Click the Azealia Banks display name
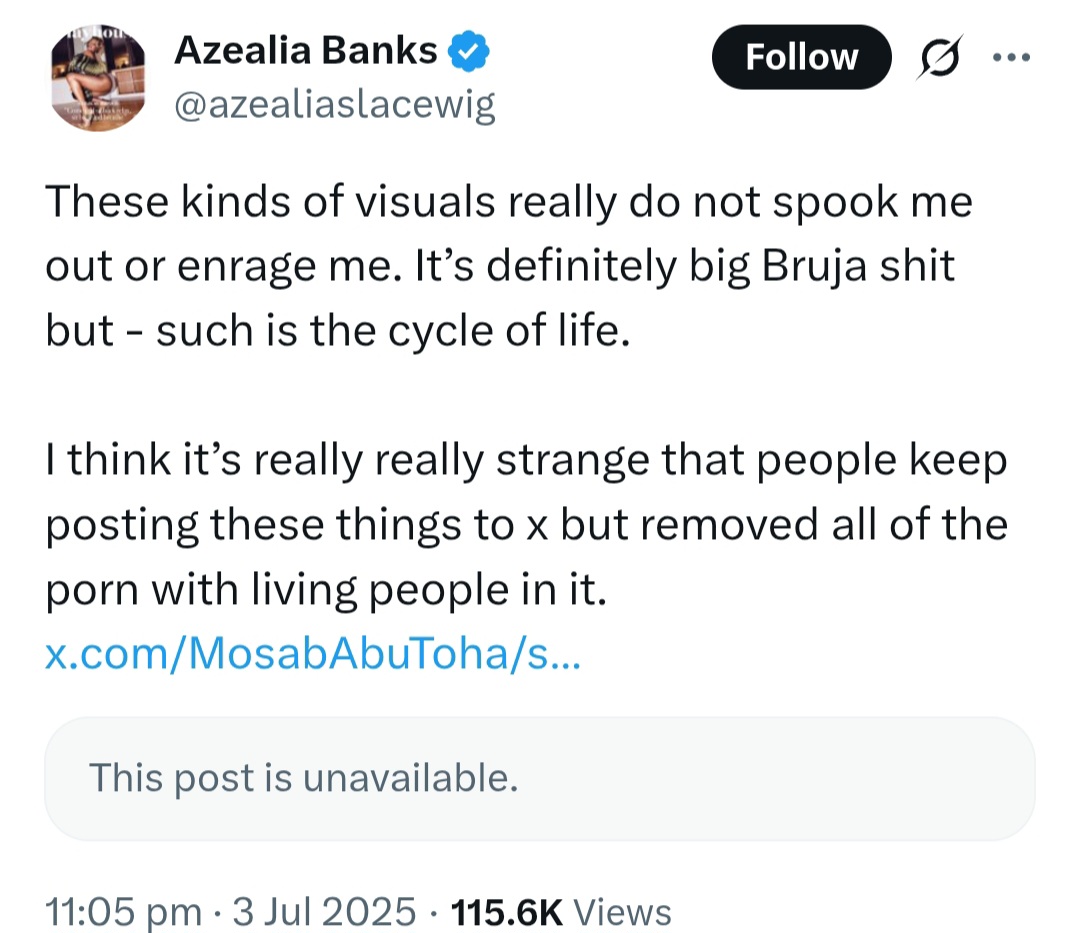Image resolution: width=1080 pixels, height=933 pixels. pyautogui.click(x=306, y=49)
